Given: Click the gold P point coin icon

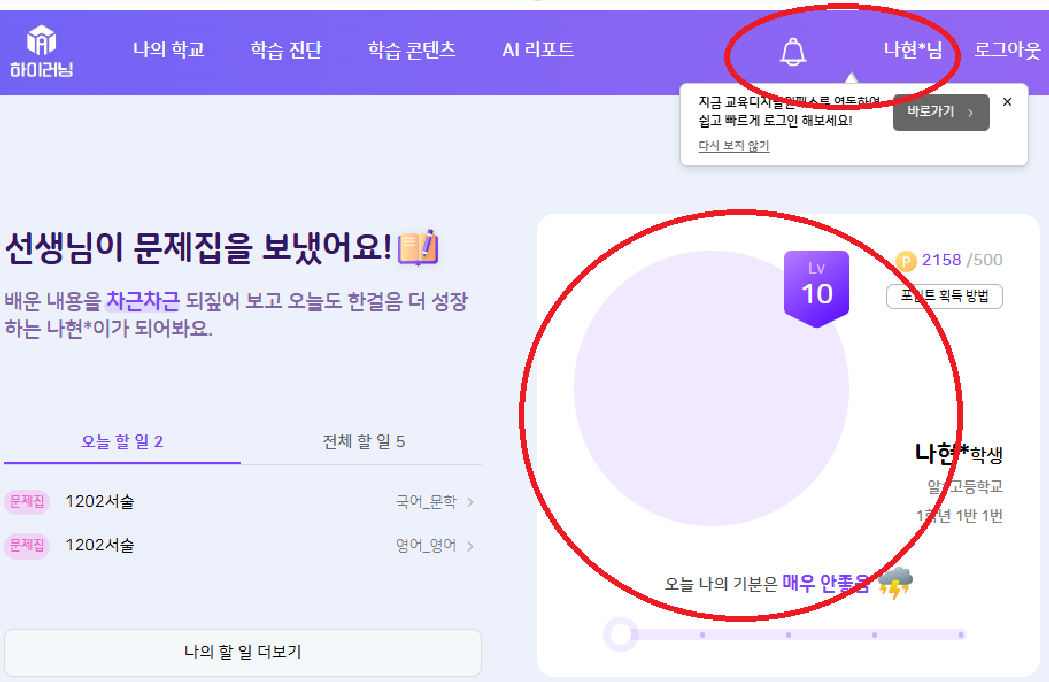Looking at the screenshot, I should pyautogui.click(x=907, y=261).
